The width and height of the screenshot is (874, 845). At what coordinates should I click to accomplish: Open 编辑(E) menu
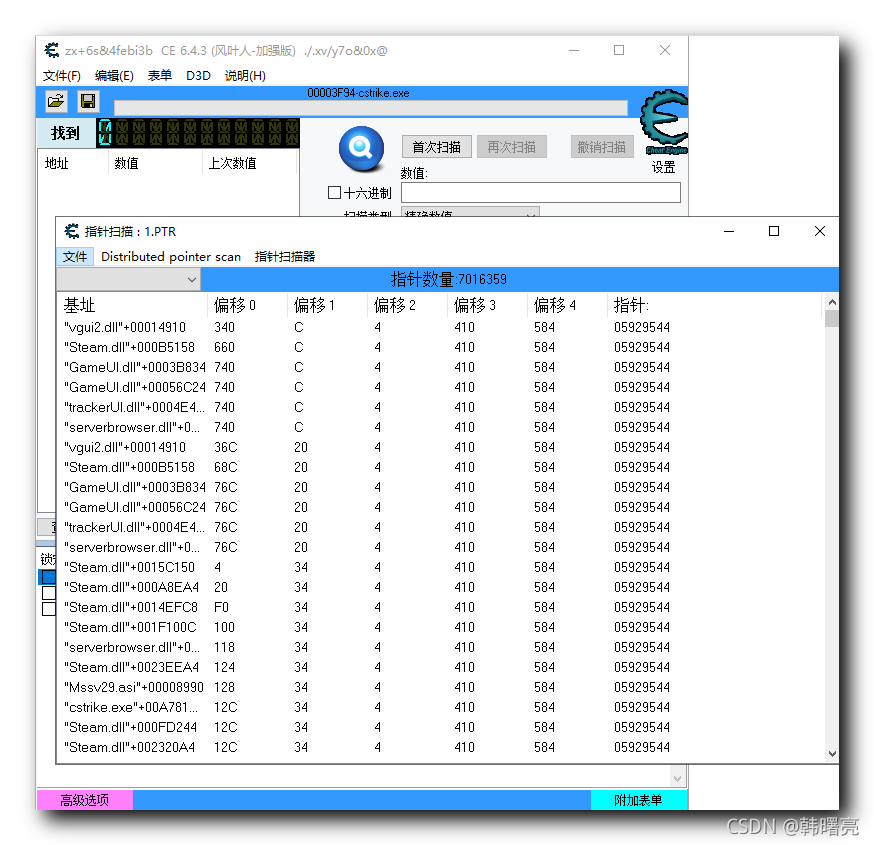(114, 76)
